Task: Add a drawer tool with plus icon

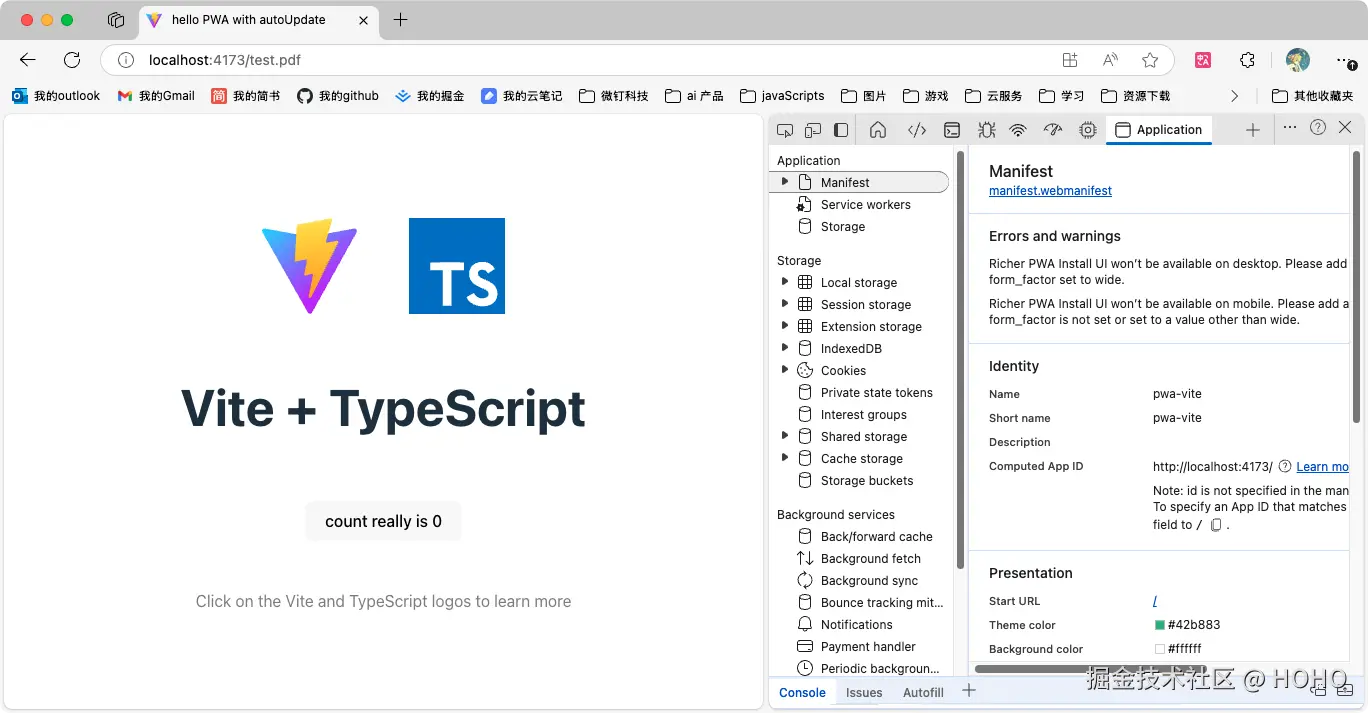Action: [968, 690]
